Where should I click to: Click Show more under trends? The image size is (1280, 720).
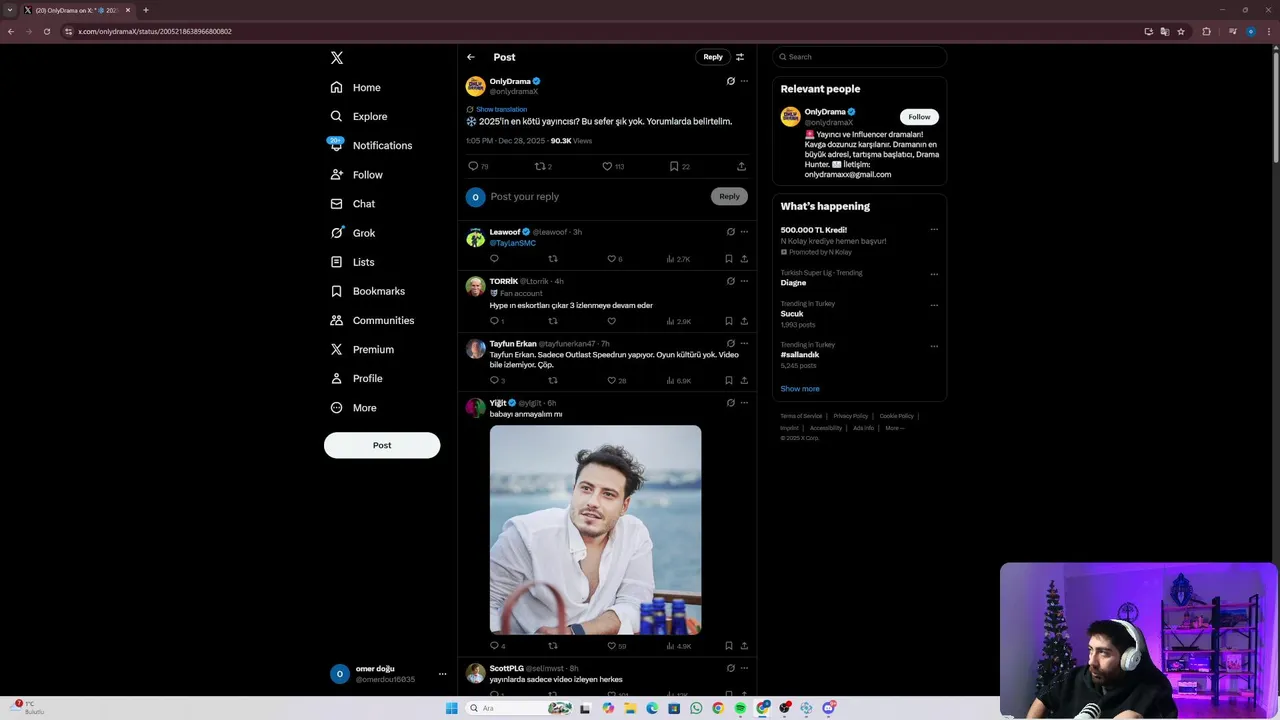coord(800,389)
